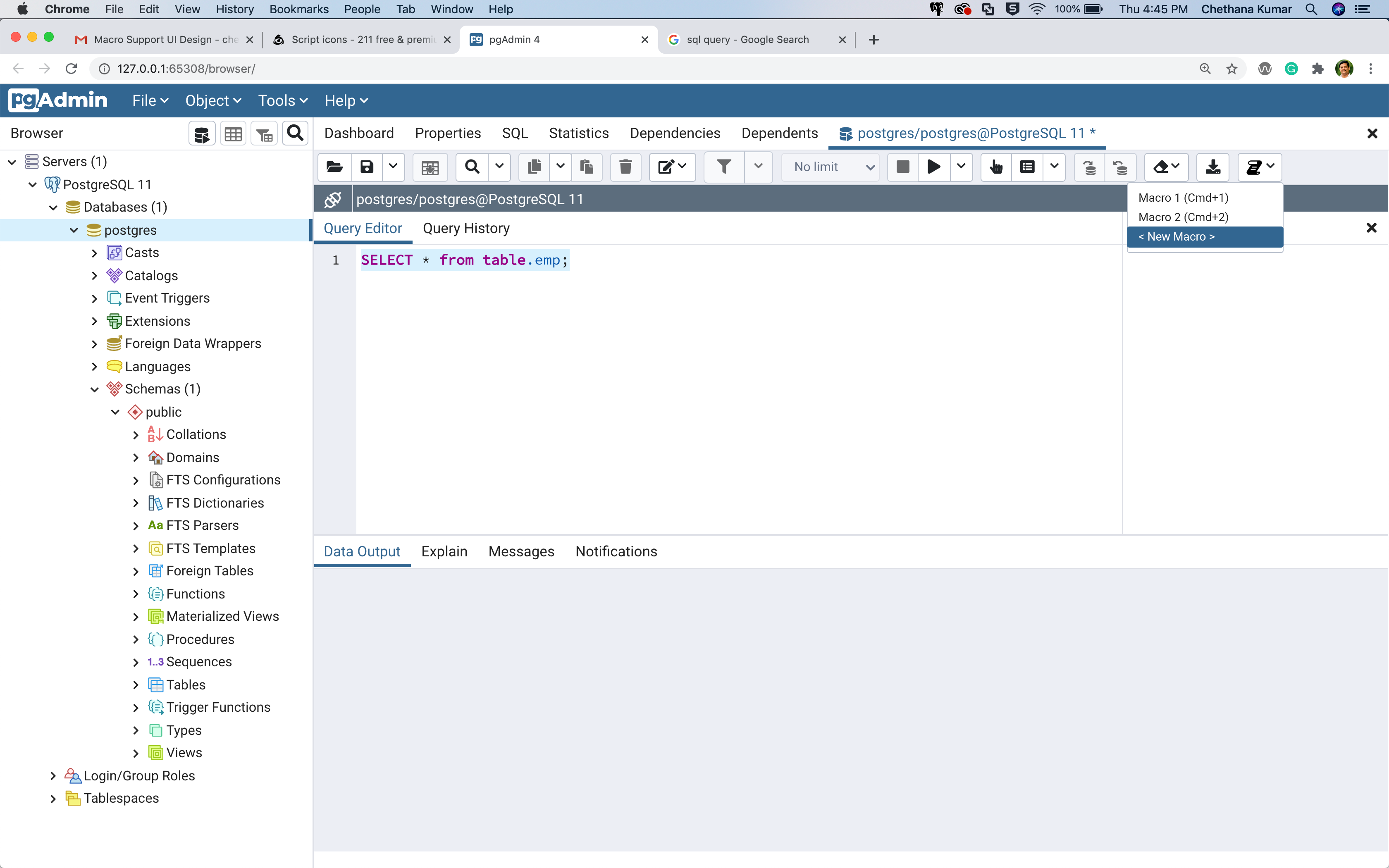
Task: Click the Execute query play button
Action: 934,167
